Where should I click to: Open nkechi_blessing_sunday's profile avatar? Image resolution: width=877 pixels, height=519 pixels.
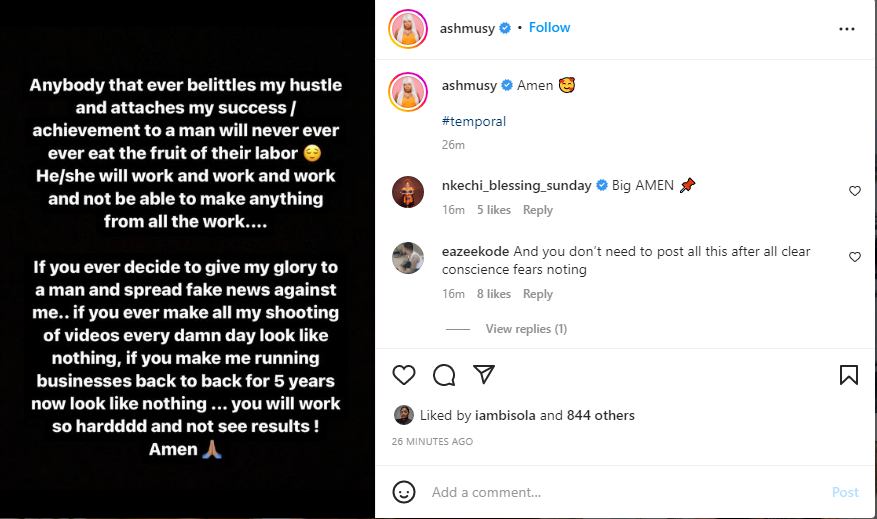(x=407, y=191)
